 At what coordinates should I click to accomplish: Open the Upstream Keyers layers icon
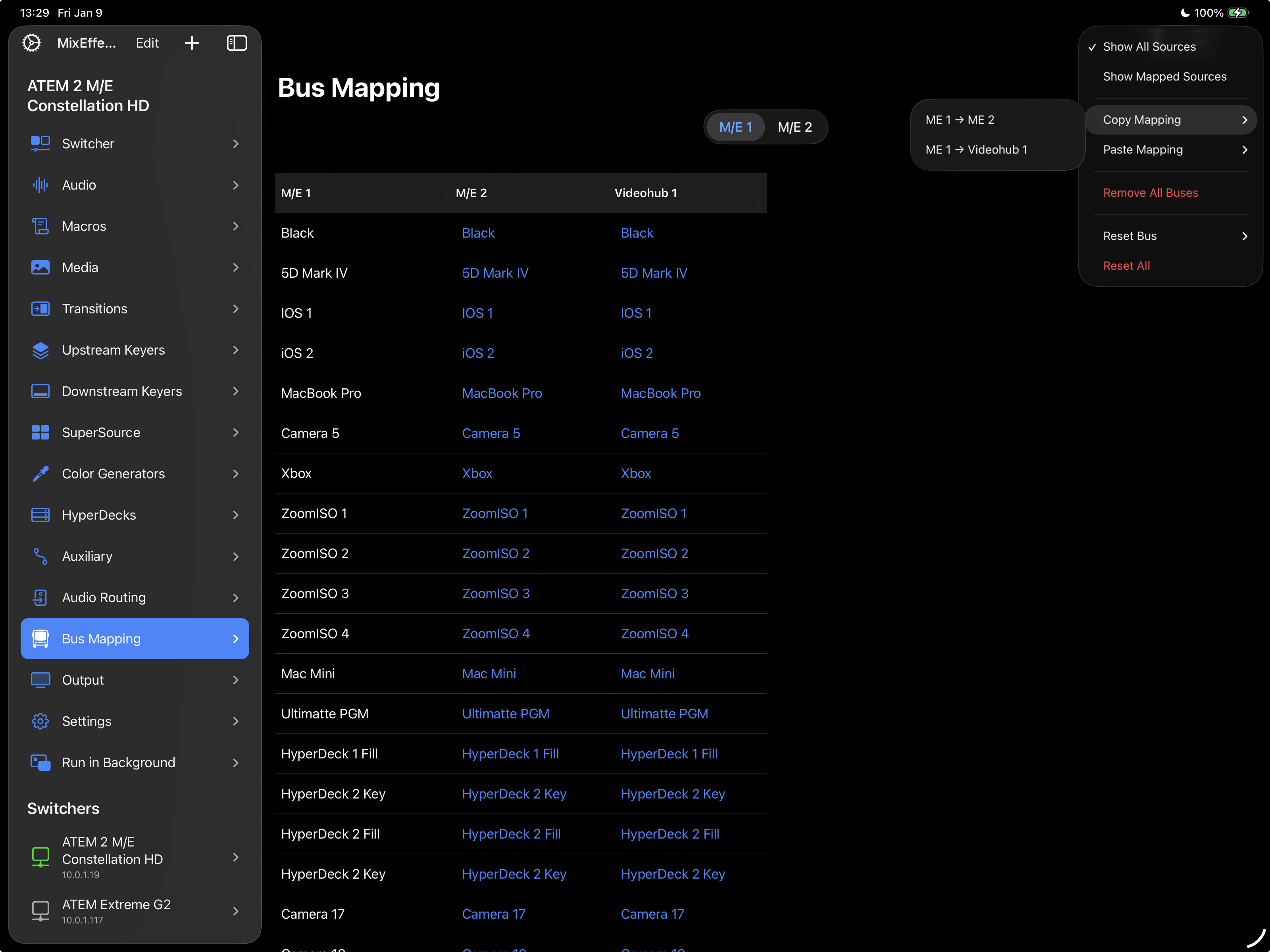40,350
